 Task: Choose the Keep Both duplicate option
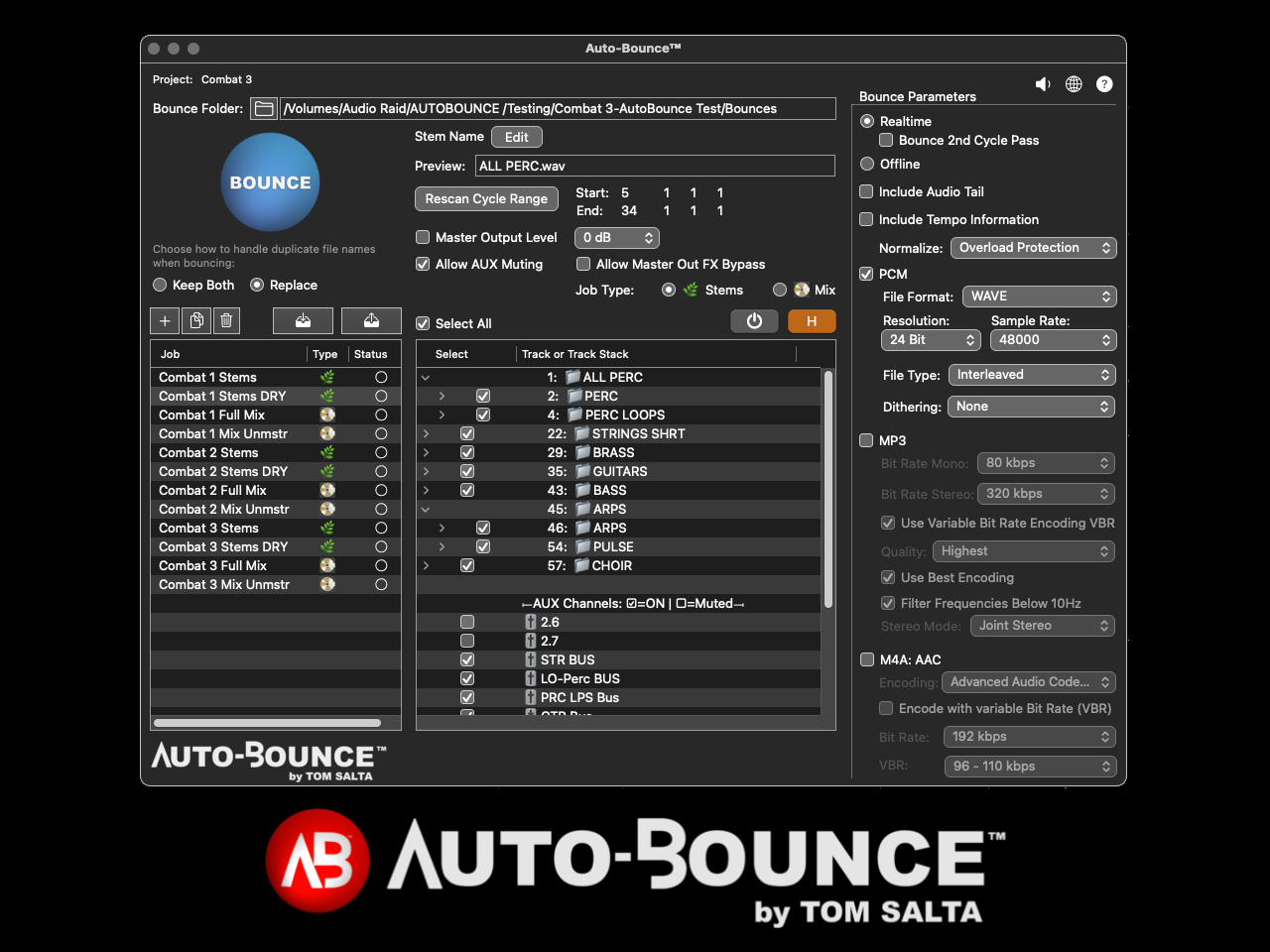160,286
